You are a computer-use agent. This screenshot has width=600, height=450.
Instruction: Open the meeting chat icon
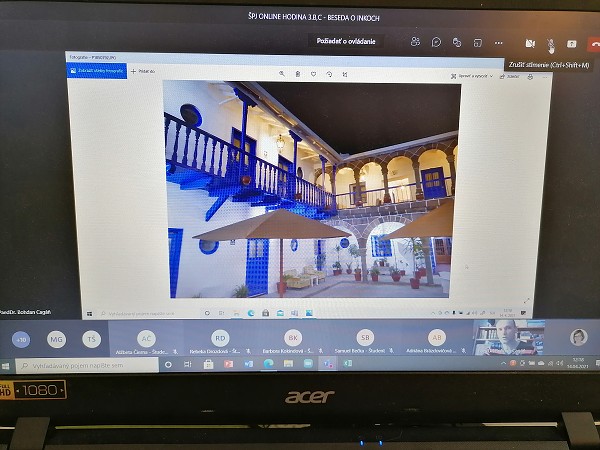[x=436, y=42]
